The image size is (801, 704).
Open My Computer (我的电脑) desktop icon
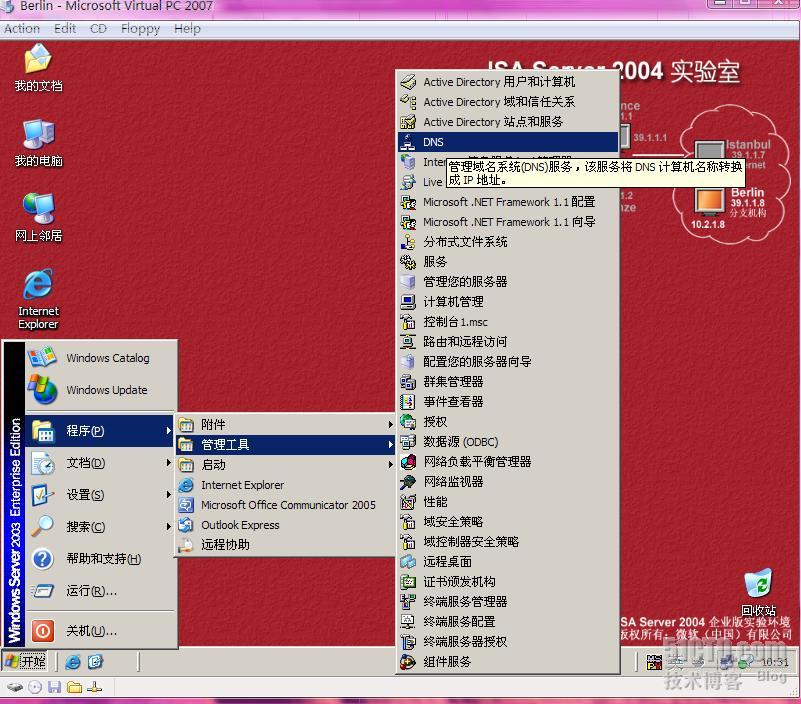pyautogui.click(x=38, y=143)
